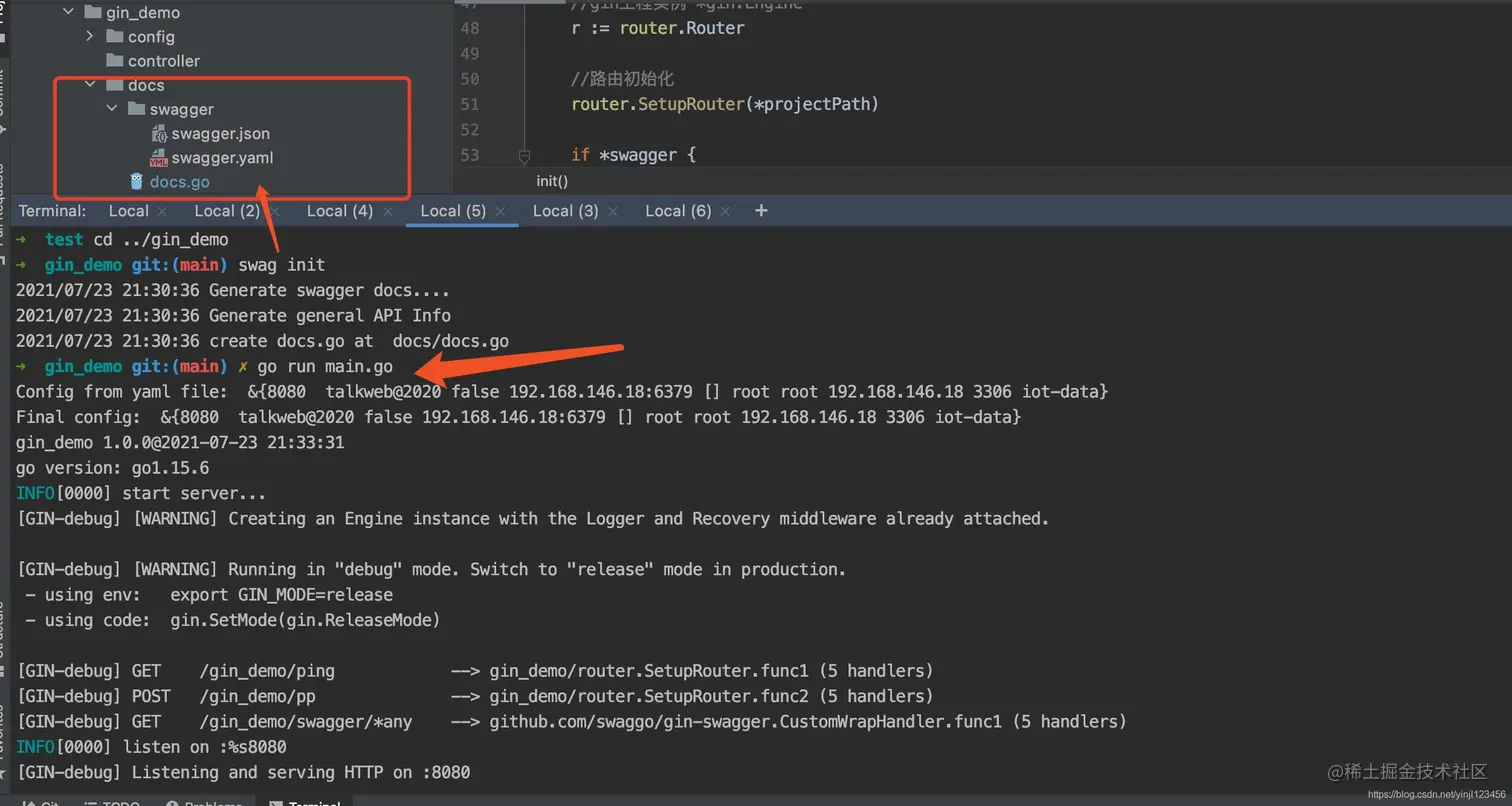Image resolution: width=1512 pixels, height=806 pixels.
Task: Click the Terminal: panel label
Action: coord(52,211)
